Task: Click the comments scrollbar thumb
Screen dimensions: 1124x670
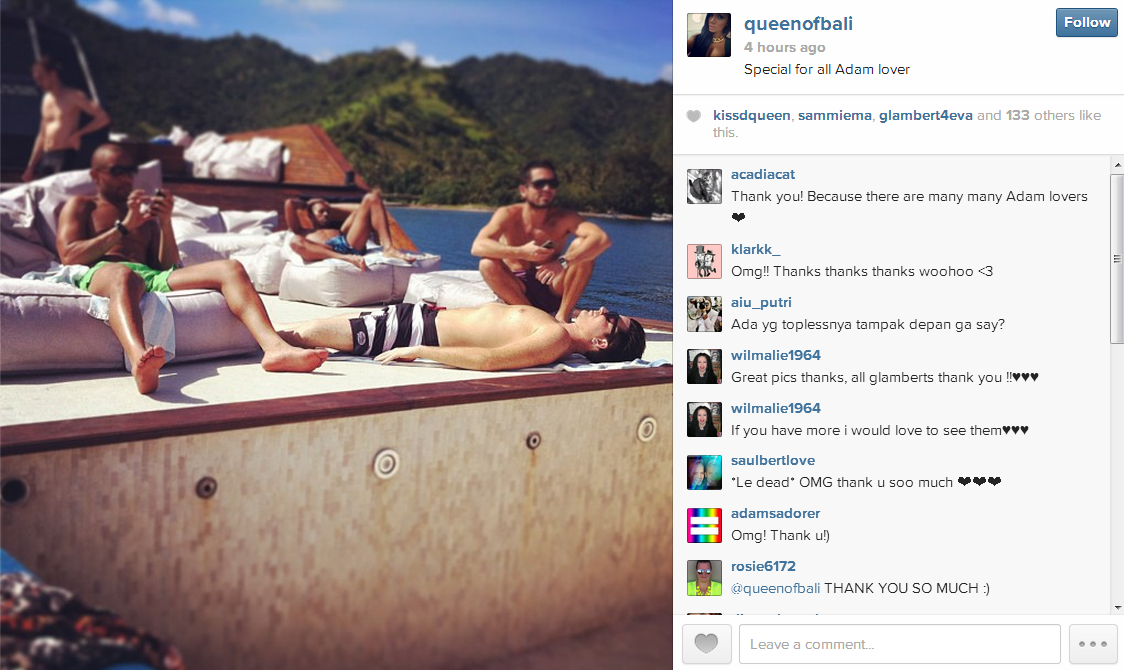Action: pos(1117,258)
